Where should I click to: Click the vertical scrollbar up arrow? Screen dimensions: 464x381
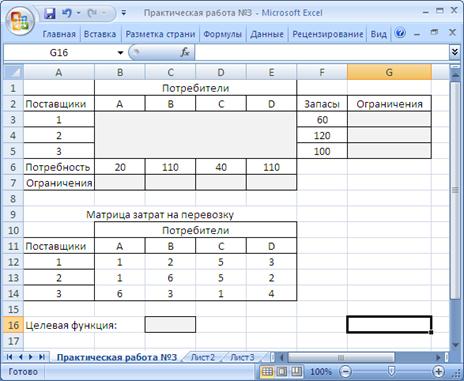pos(455,76)
